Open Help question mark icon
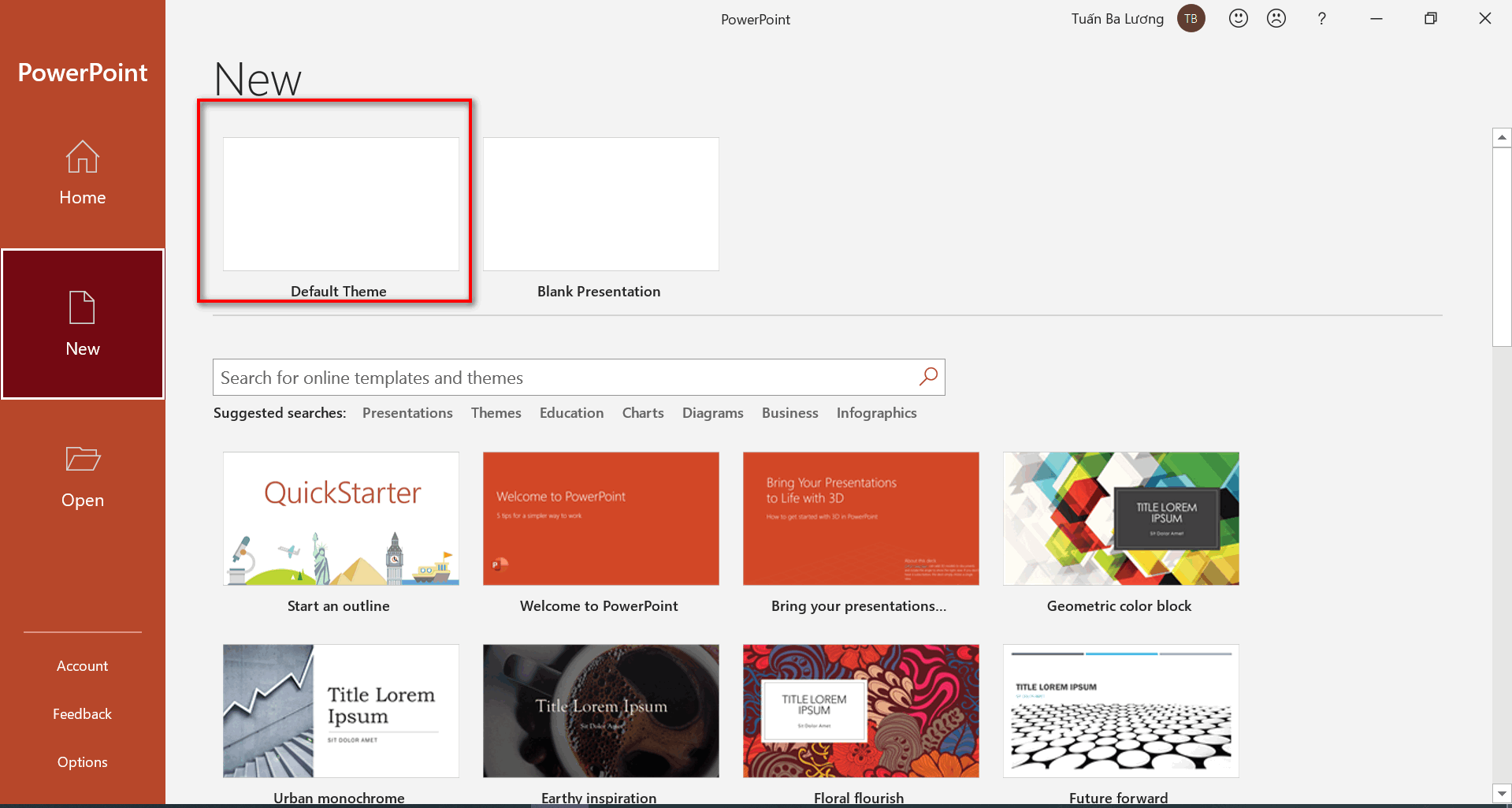The height and width of the screenshot is (808, 1512). (1322, 18)
